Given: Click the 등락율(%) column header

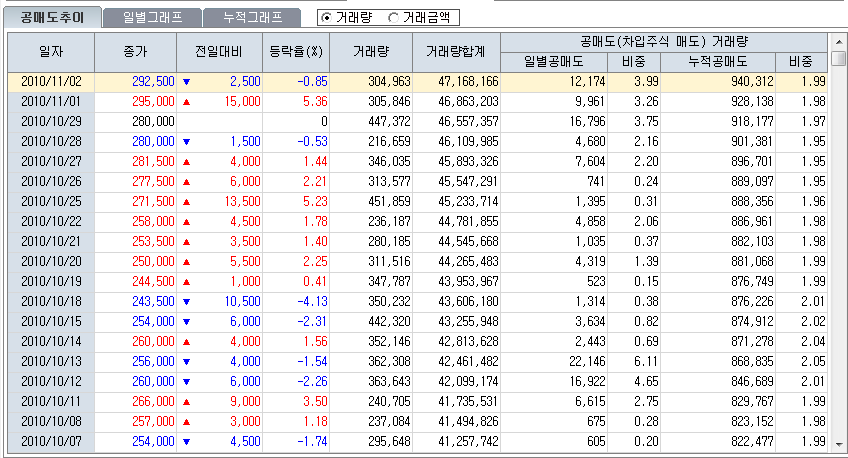Looking at the screenshot, I should tap(297, 52).
